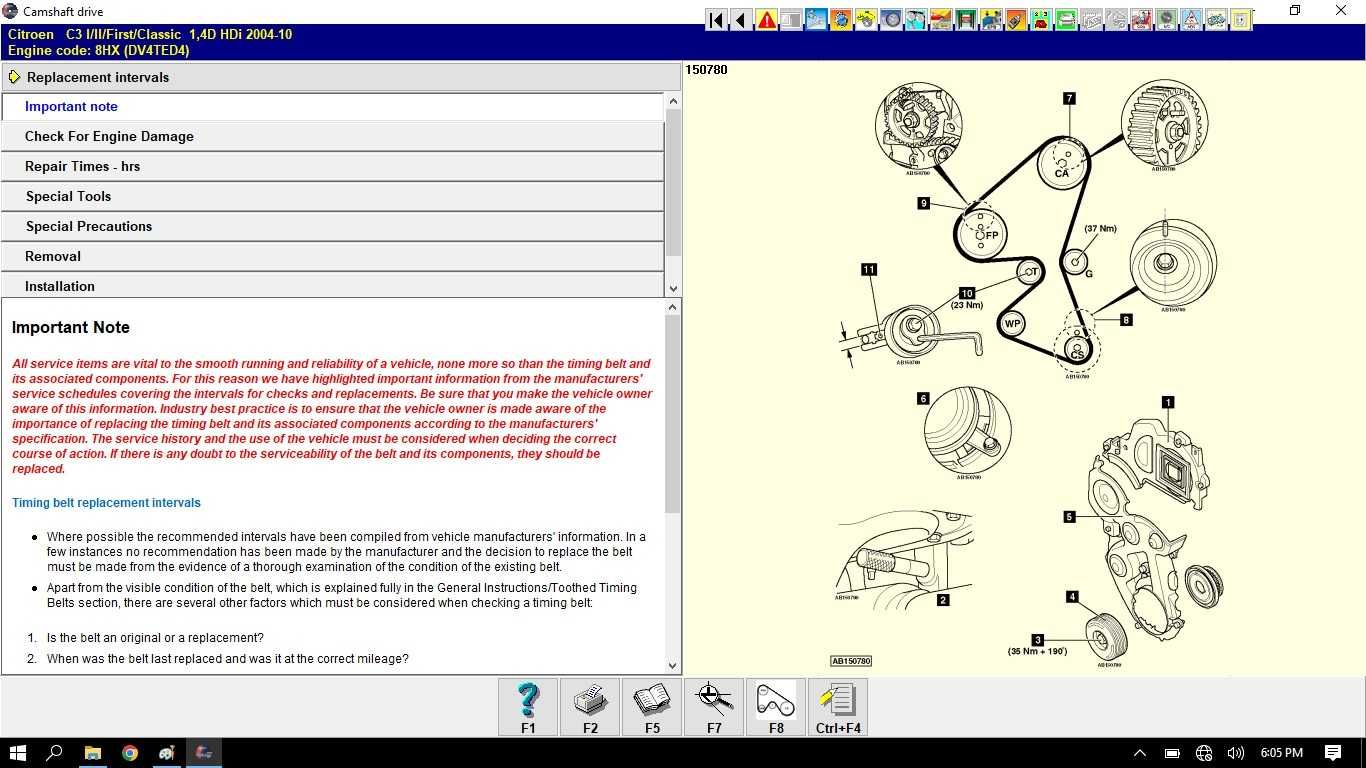
Task: Open the Windows notification center icon
Action: tap(1333, 753)
